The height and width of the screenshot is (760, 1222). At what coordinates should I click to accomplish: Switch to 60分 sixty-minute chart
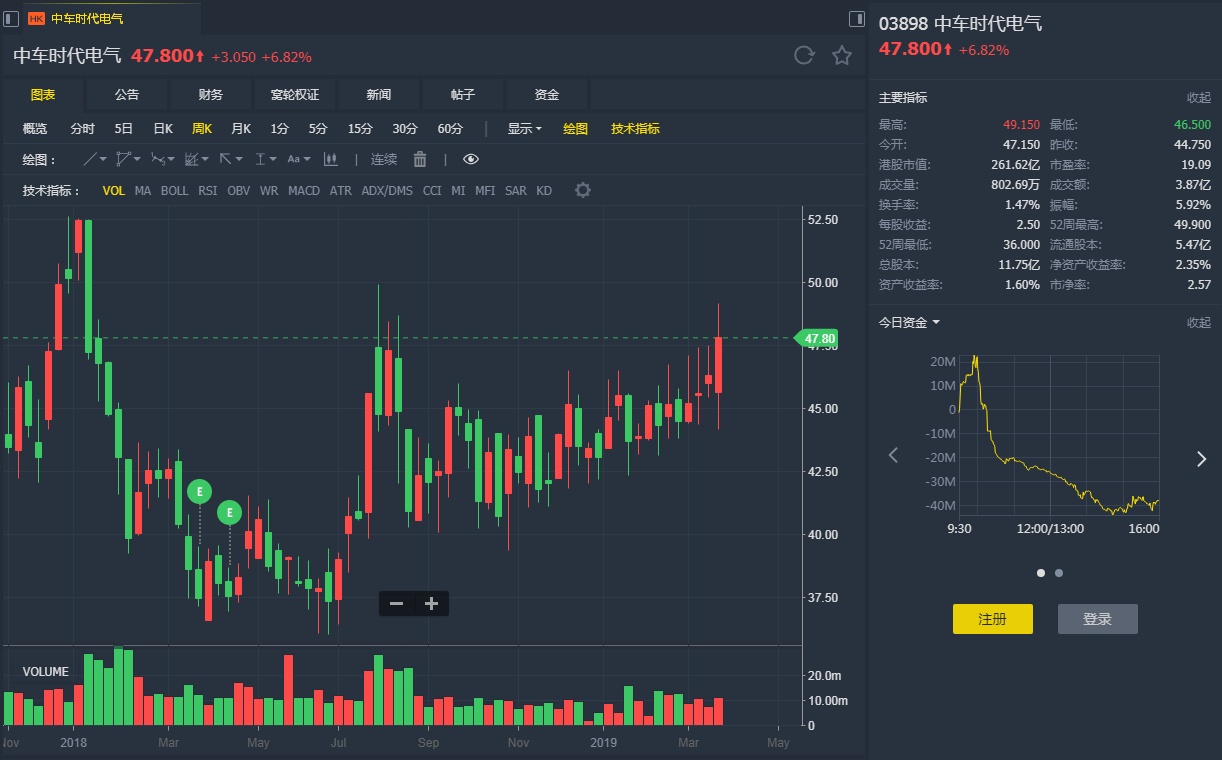point(450,129)
